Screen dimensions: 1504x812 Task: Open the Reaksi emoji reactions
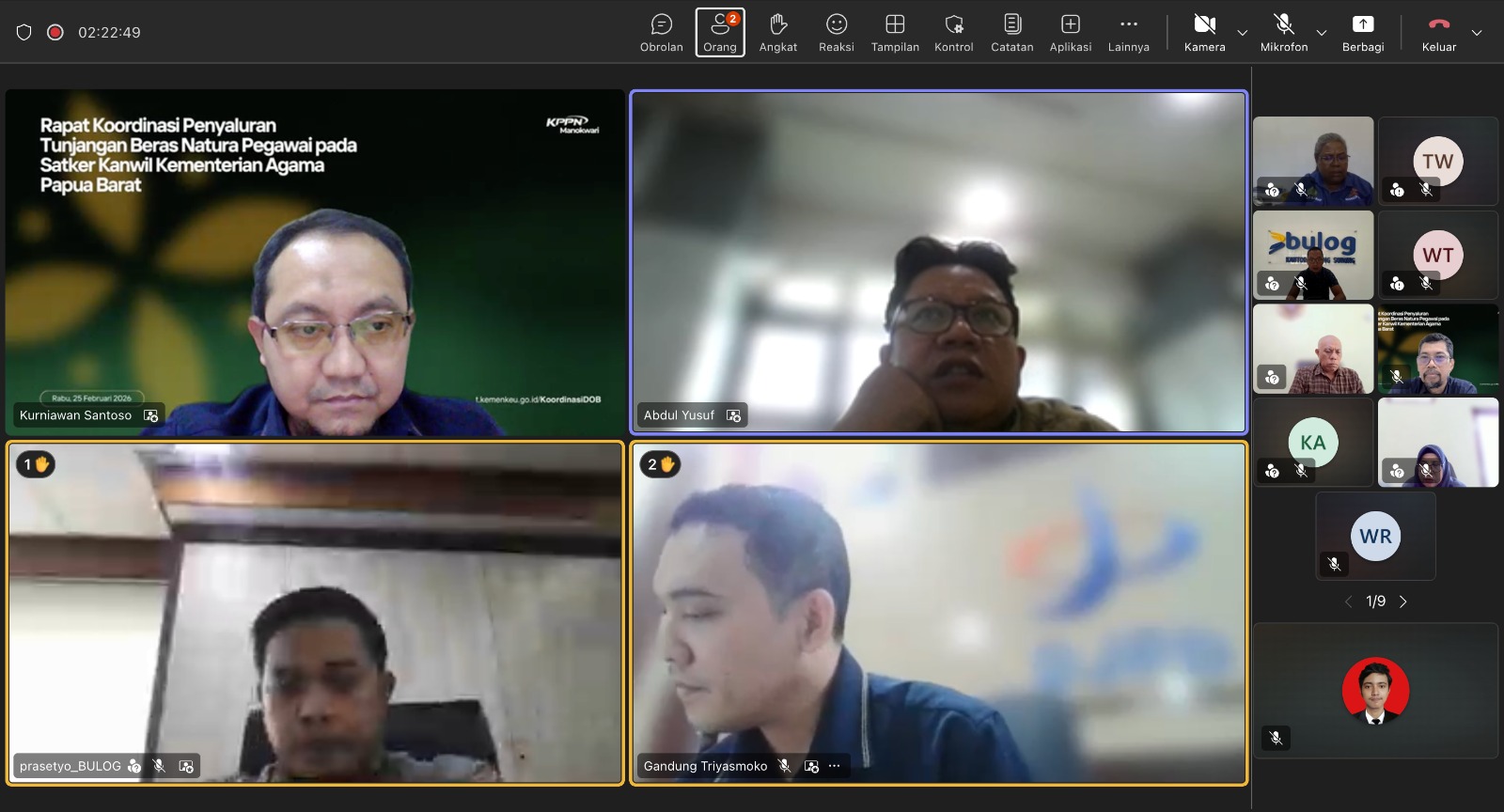click(x=836, y=32)
